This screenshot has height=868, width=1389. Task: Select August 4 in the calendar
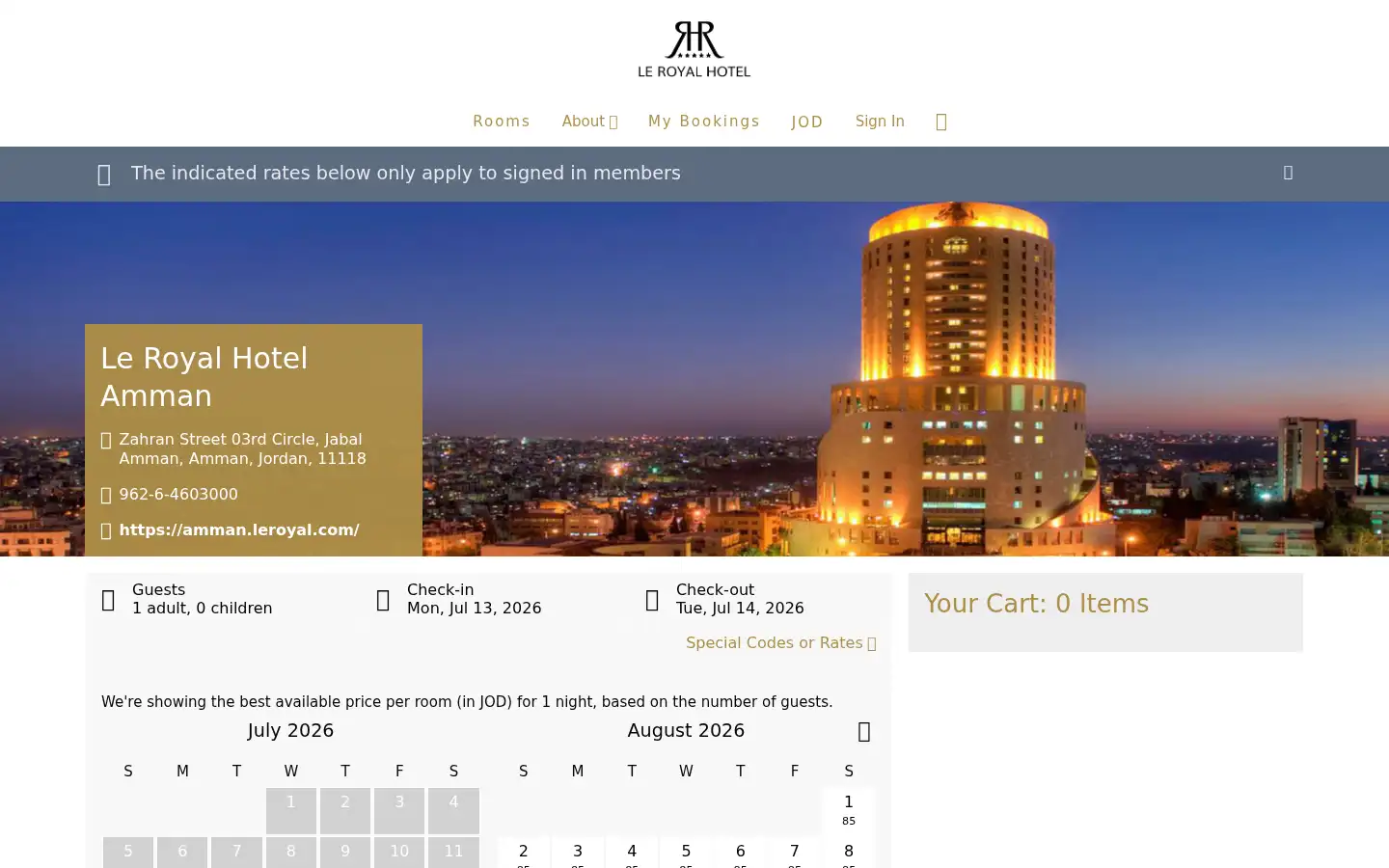click(632, 853)
